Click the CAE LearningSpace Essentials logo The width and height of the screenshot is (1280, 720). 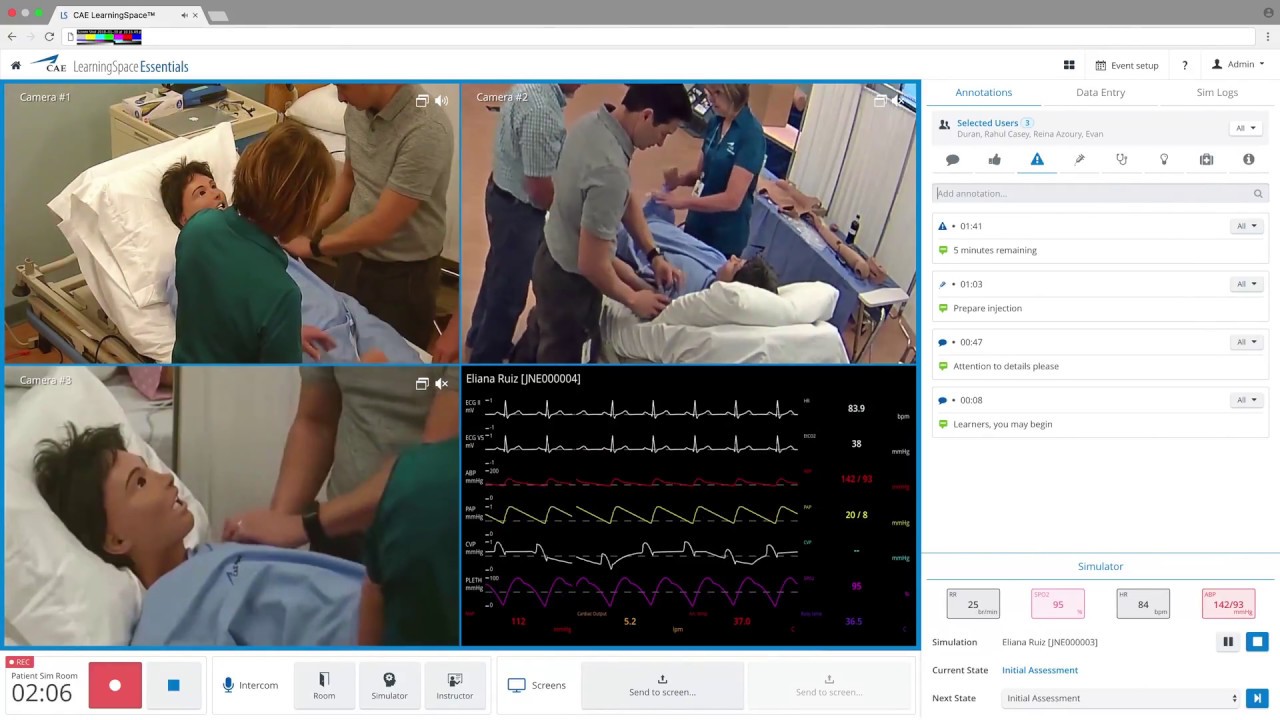(109, 65)
